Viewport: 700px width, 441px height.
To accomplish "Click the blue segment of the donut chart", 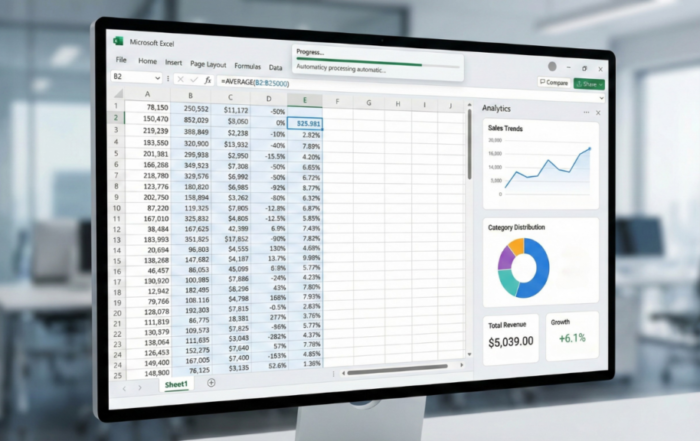I will click(541, 268).
